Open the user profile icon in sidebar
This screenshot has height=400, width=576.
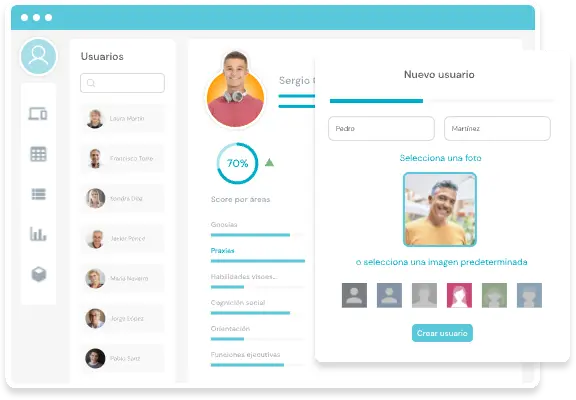click(38, 56)
